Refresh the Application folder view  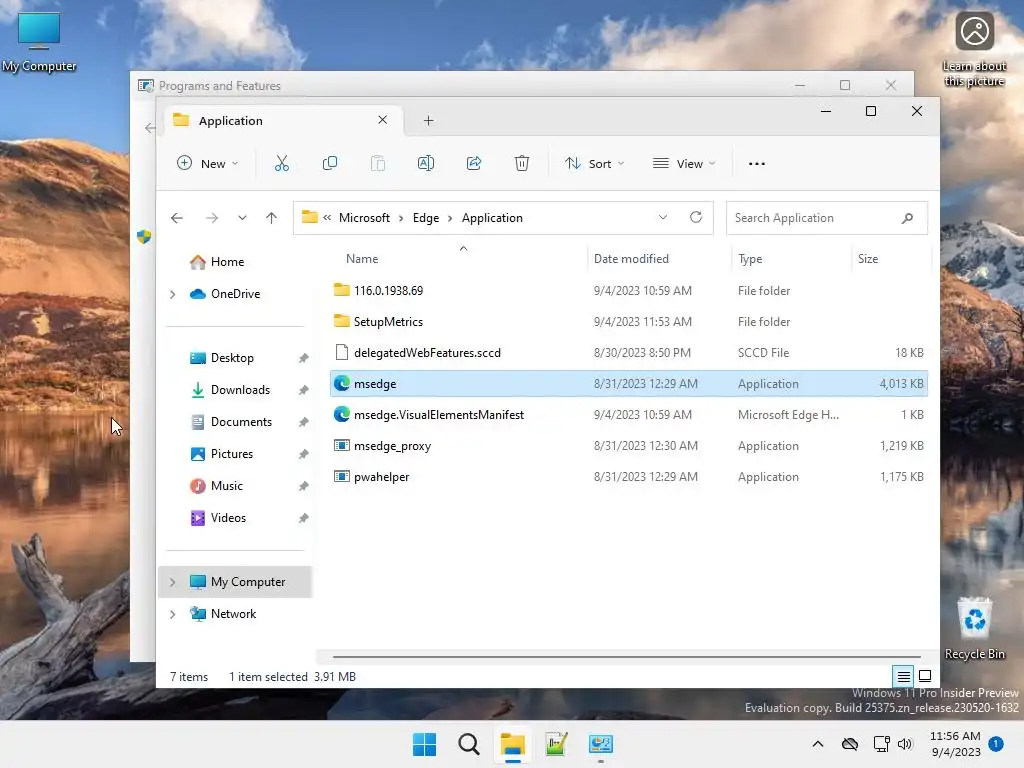click(x=696, y=217)
